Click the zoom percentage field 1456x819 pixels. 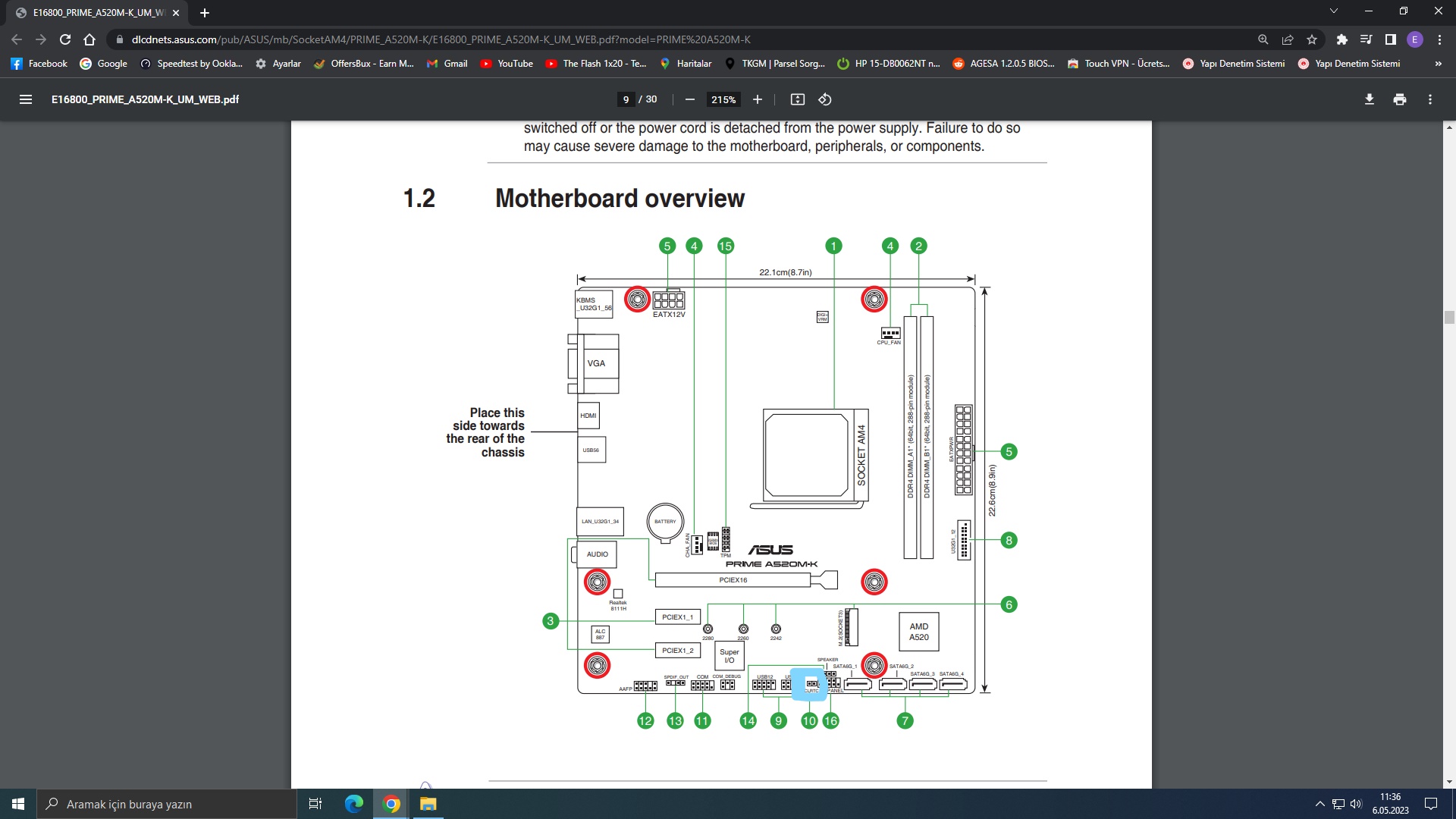pyautogui.click(x=723, y=99)
